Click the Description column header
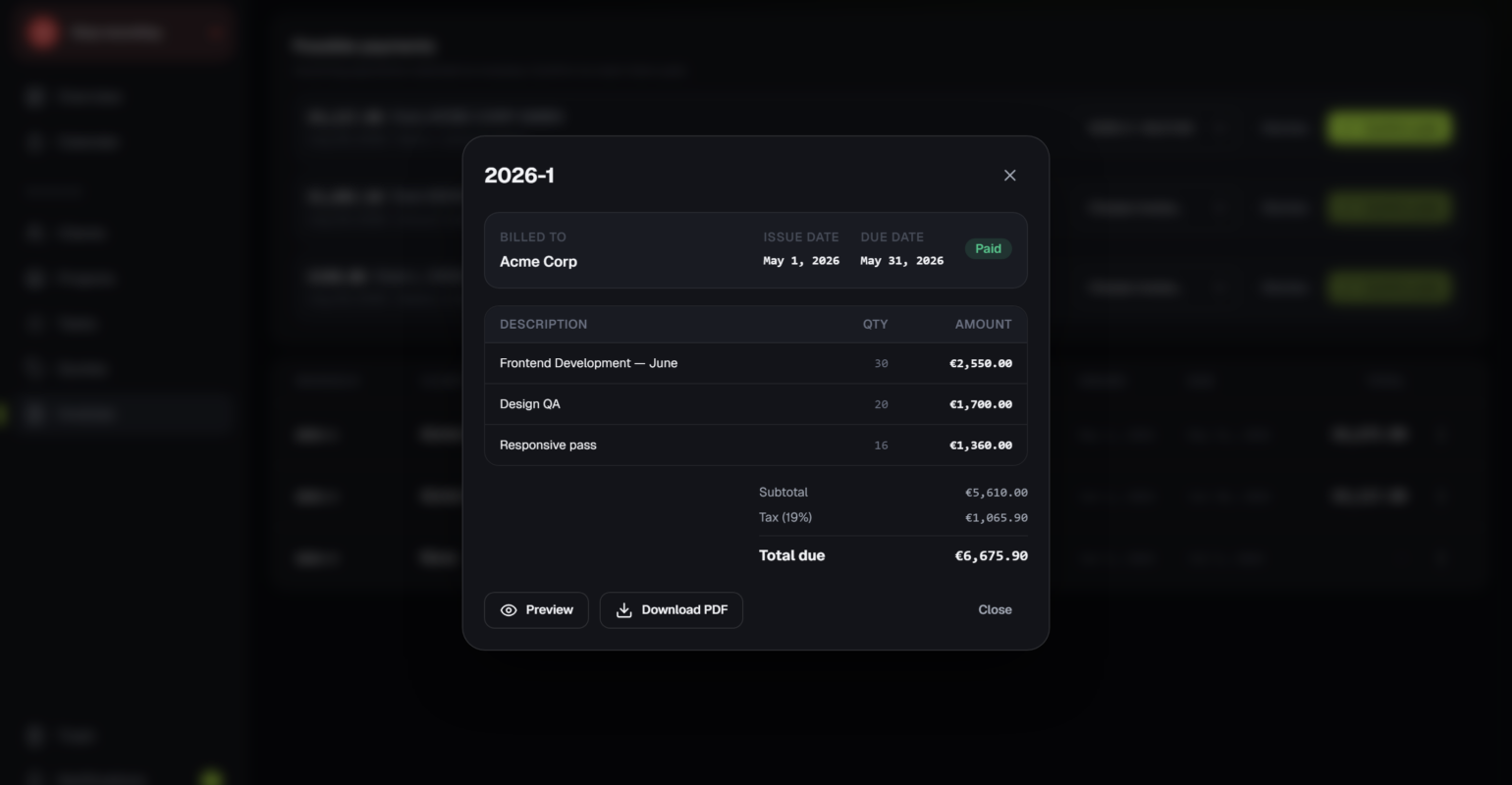Screen dimensions: 1512x785 pos(543,325)
